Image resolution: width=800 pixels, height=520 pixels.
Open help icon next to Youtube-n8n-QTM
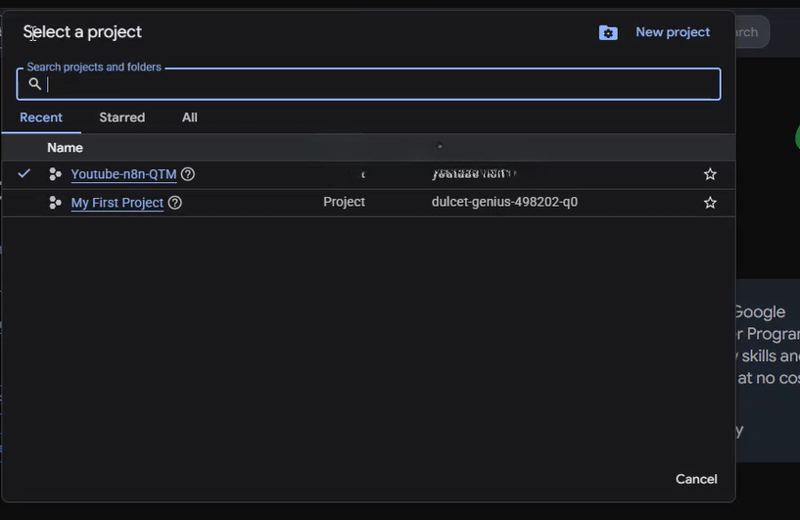click(x=188, y=174)
